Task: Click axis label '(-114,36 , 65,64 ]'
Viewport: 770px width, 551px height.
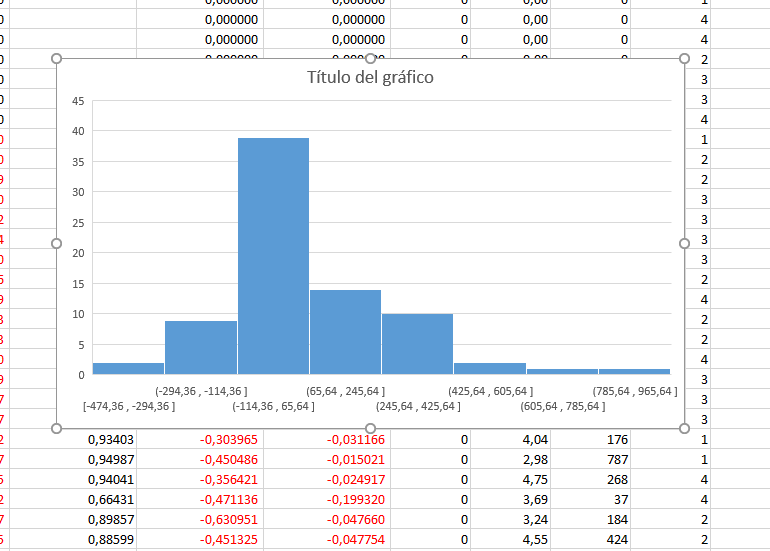Action: [x=274, y=407]
